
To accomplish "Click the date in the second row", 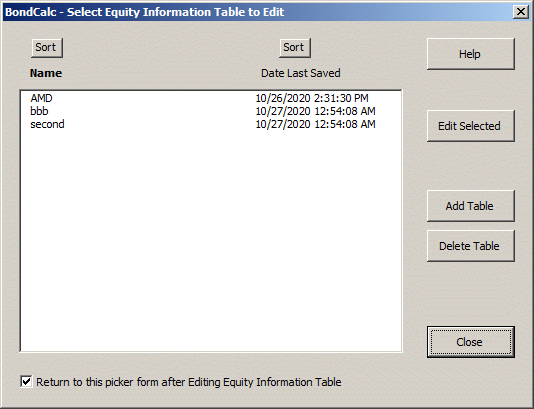I will 315,124.
